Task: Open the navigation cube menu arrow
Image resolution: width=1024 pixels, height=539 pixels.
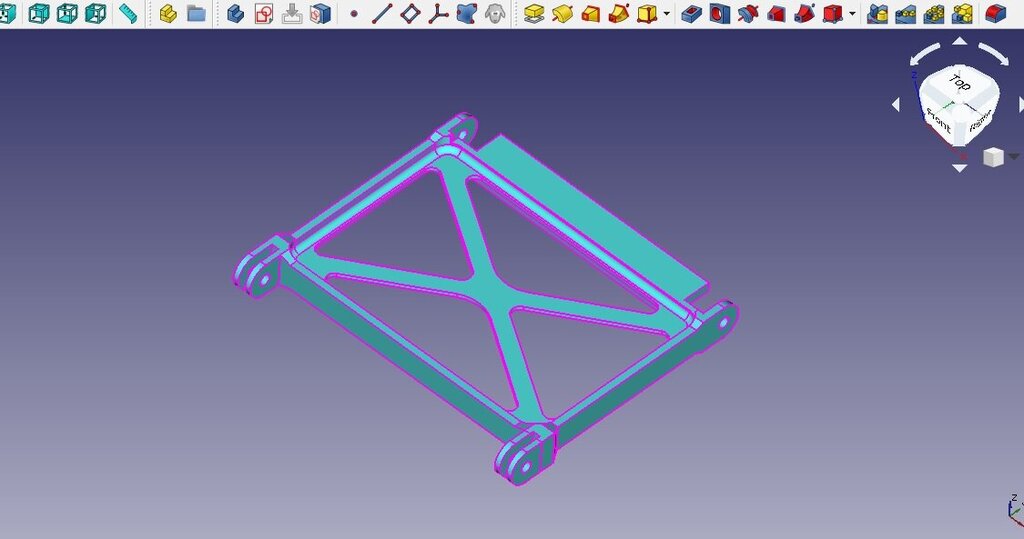Action: (1014, 157)
